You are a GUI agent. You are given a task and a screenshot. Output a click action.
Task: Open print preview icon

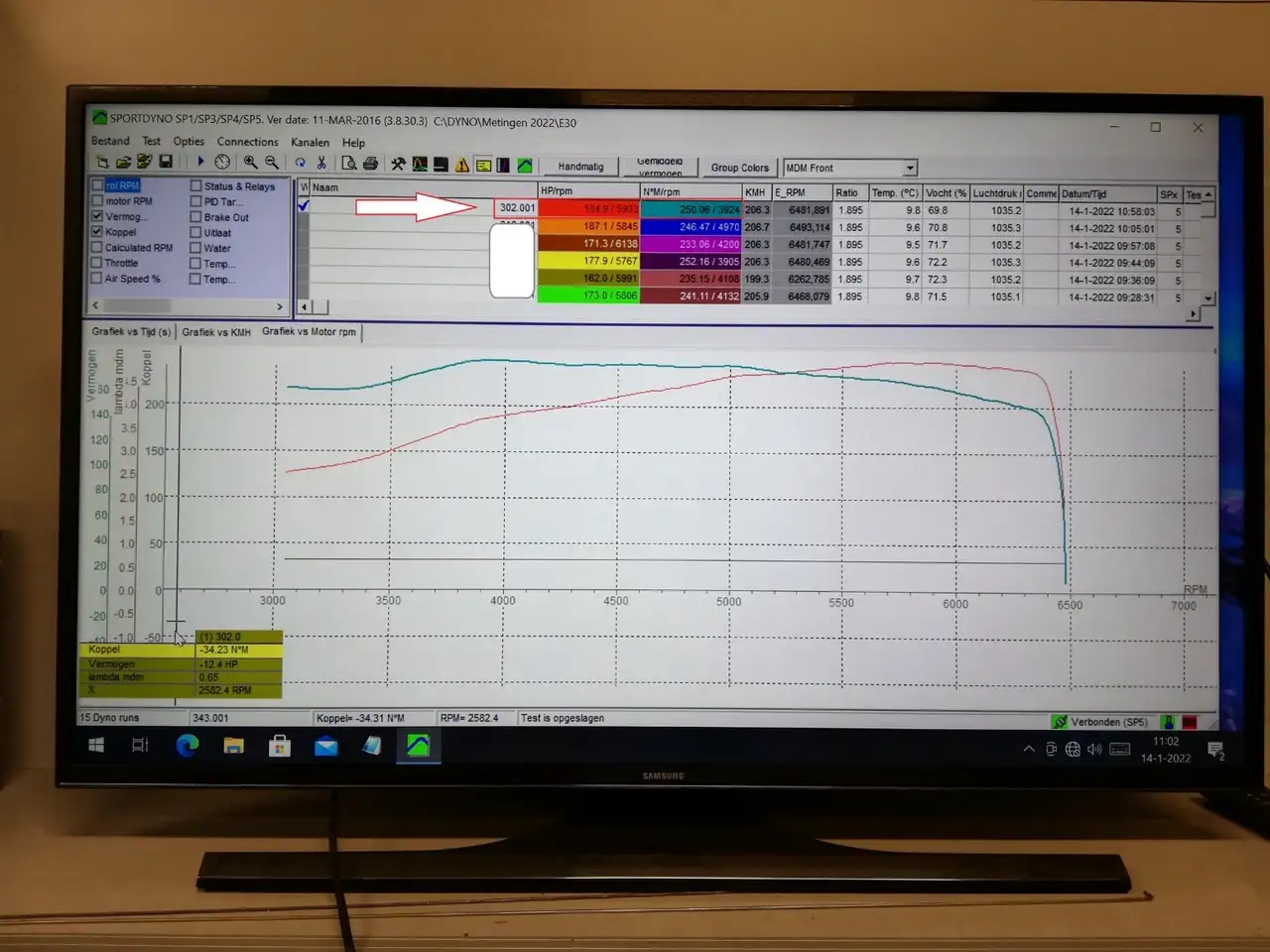point(349,164)
